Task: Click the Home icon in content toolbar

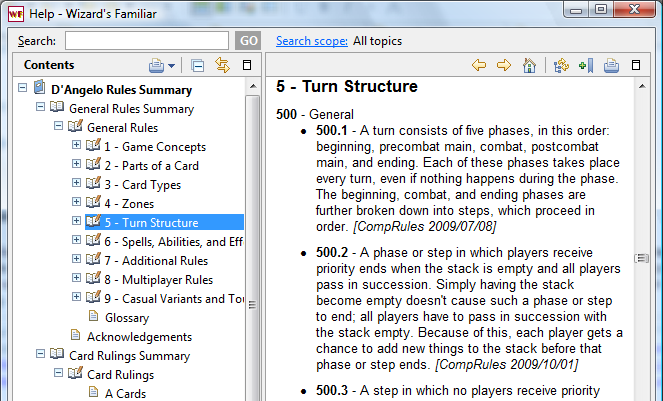Action: 529,65
